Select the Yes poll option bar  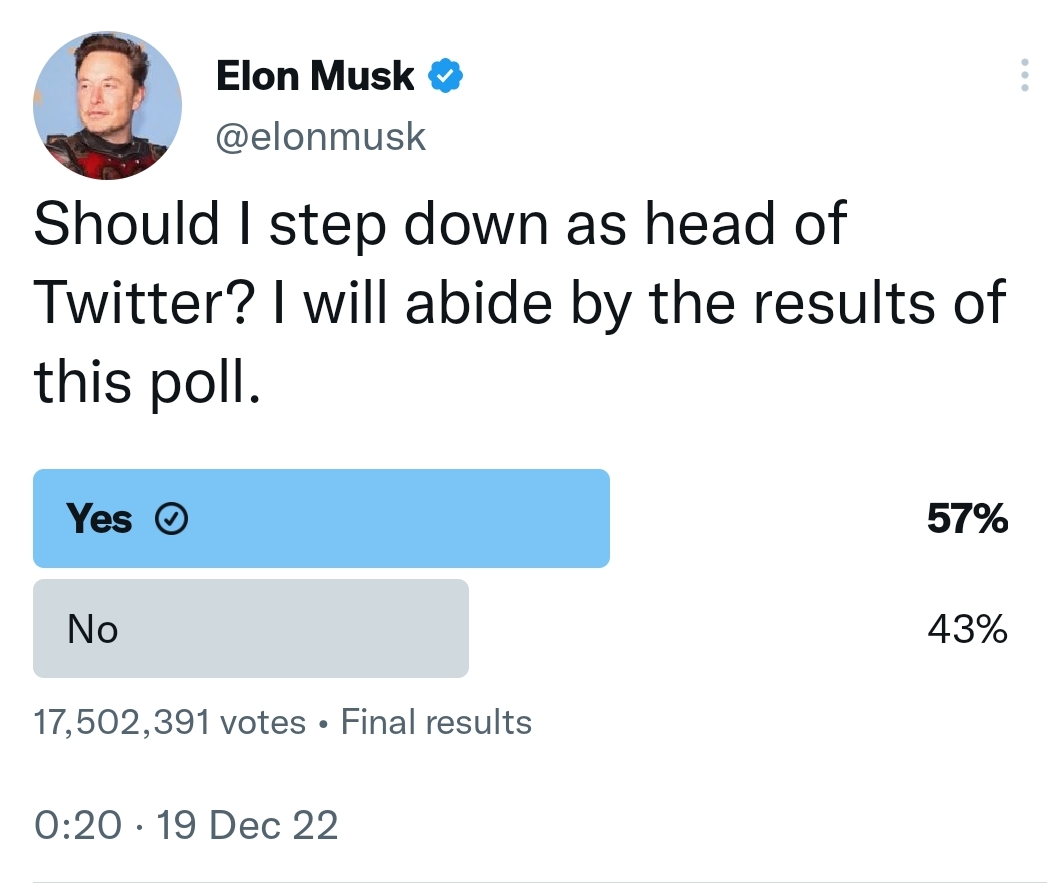321,518
